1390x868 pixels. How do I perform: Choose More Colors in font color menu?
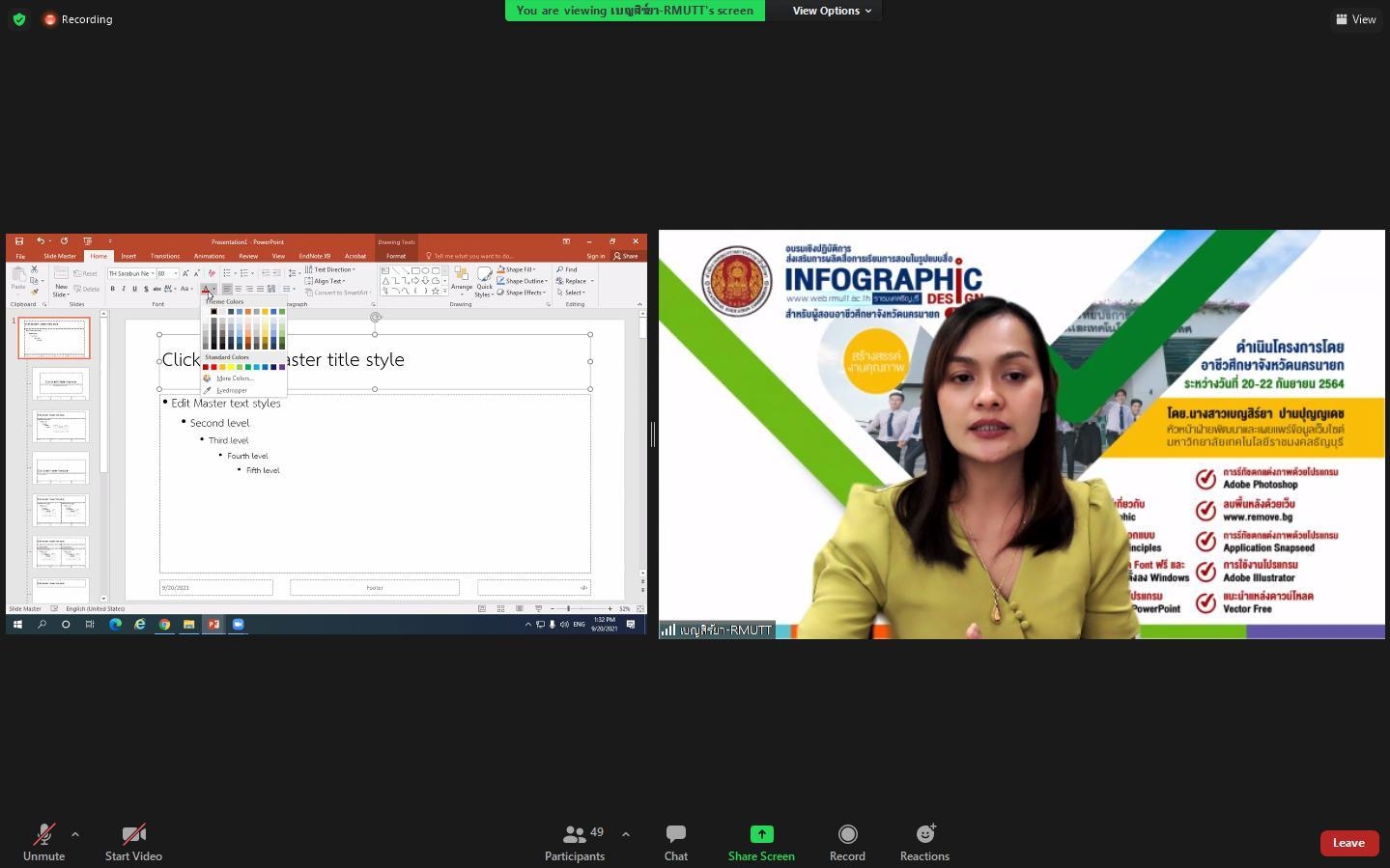point(235,378)
